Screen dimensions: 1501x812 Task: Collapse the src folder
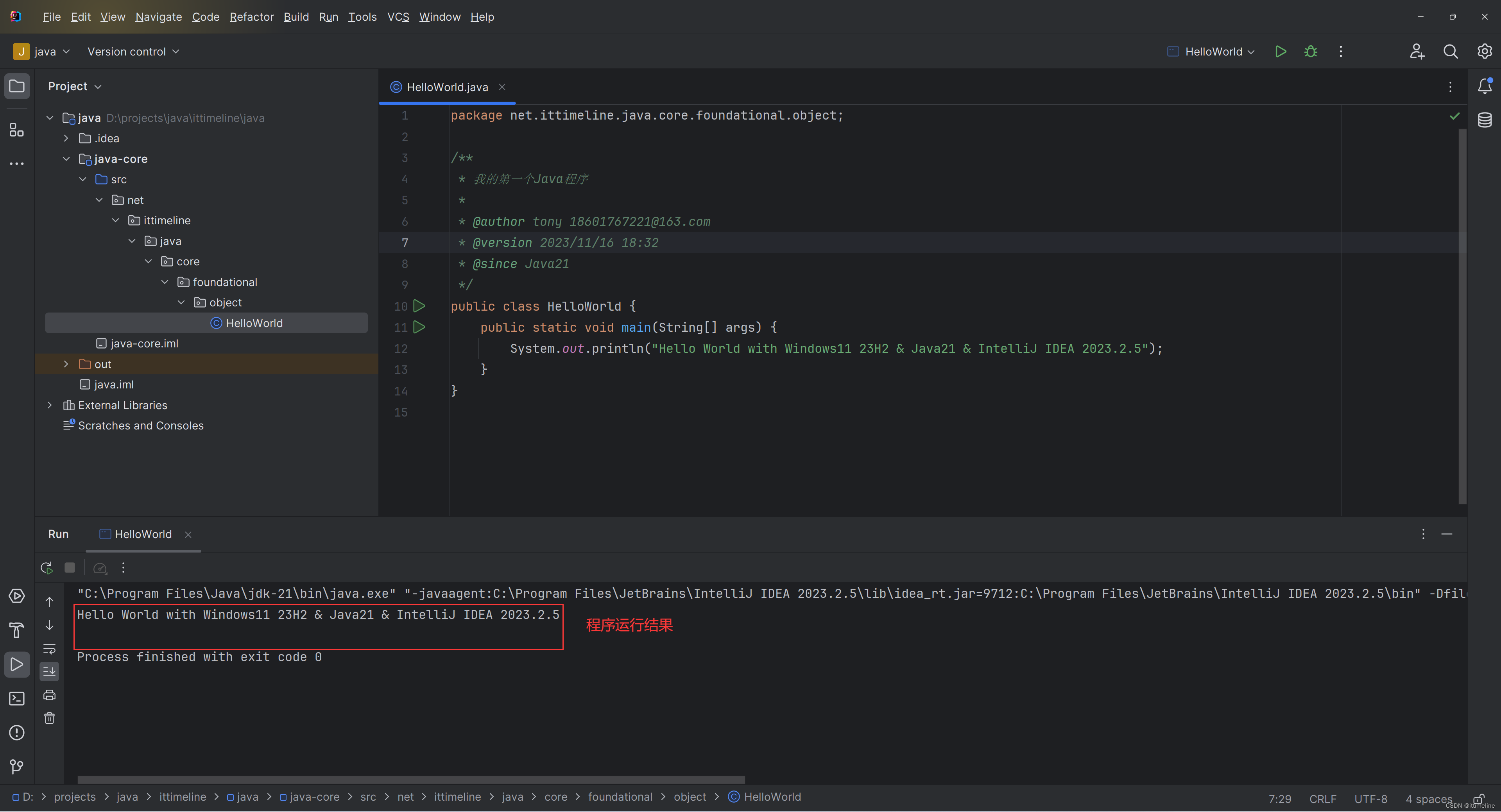click(x=82, y=179)
